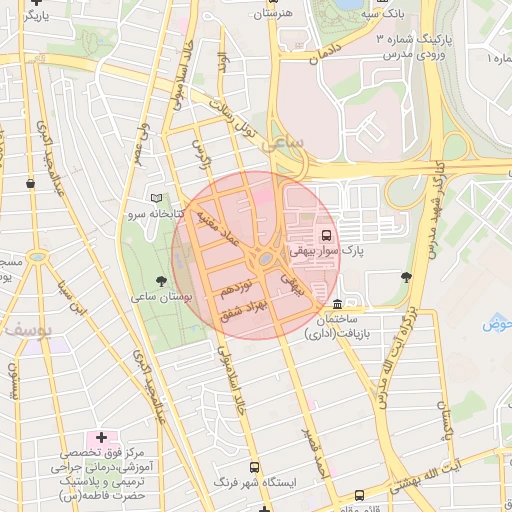
Task: Click the بانک سپه label
Action: (382, 14)
